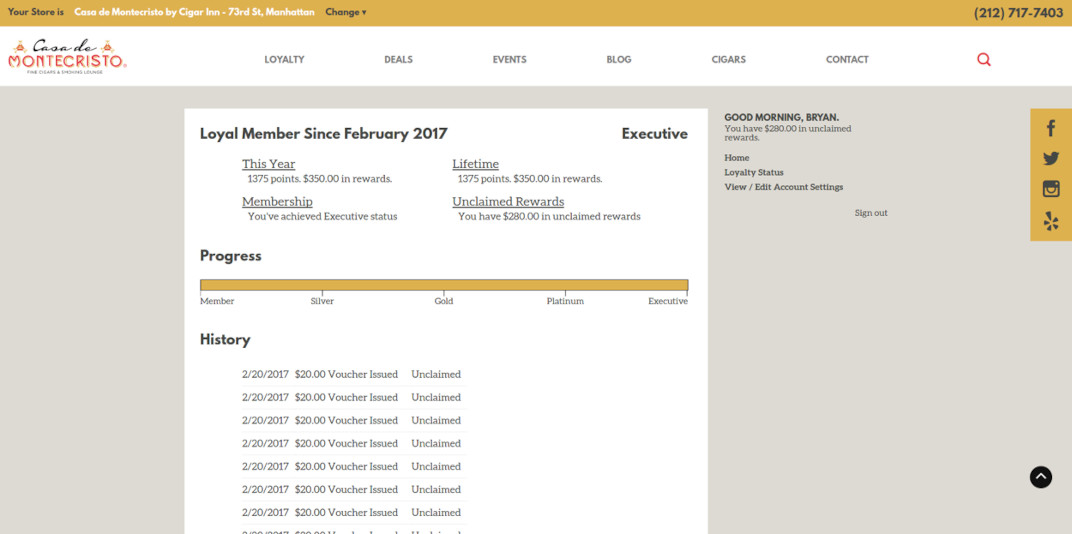1072x534 pixels.
Task: Open View / Edit Account Settings
Action: pyautogui.click(x=783, y=187)
